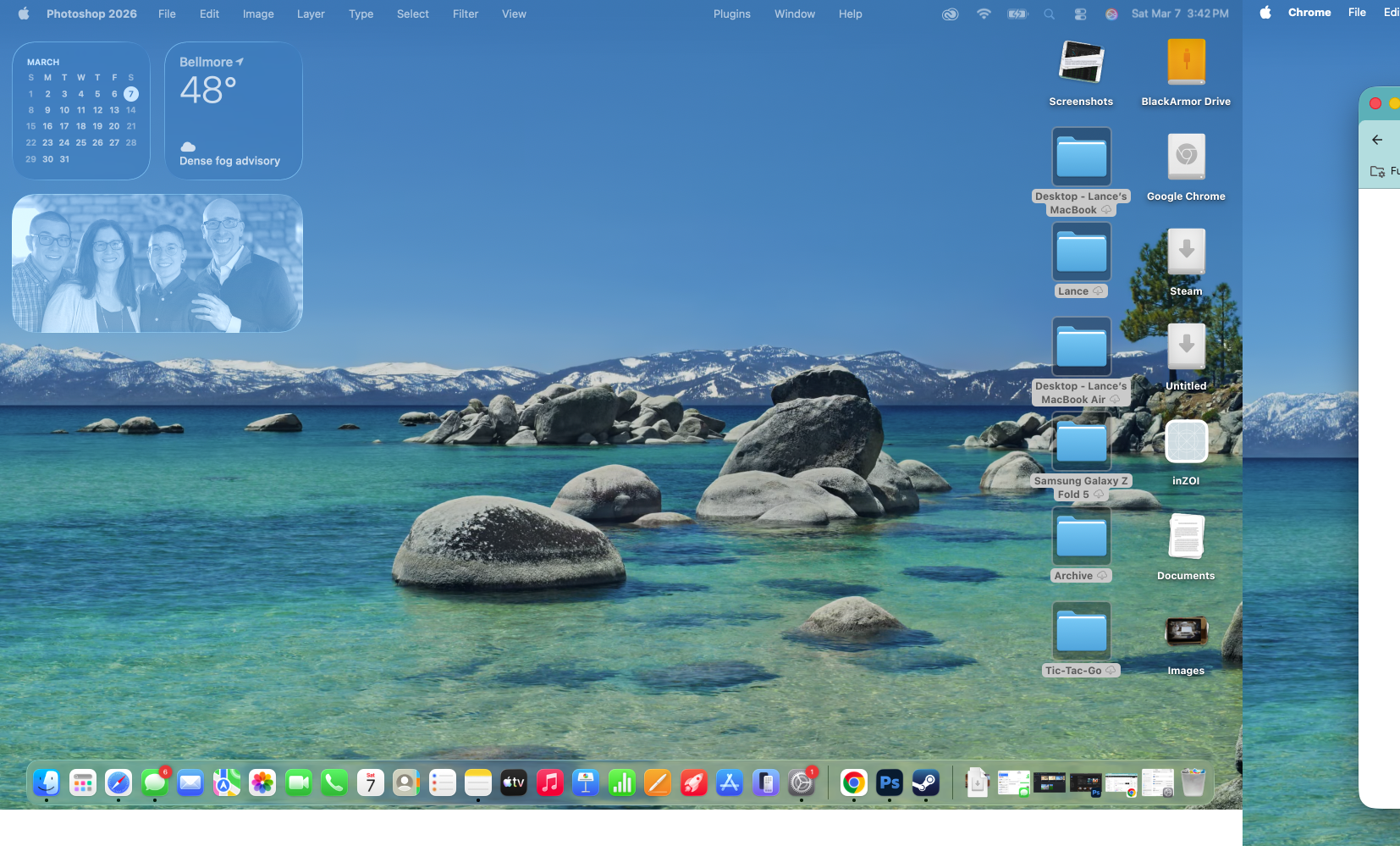This screenshot has width=1400, height=846.
Task: Open Spotlight search in the menu bar
Action: click(1049, 14)
